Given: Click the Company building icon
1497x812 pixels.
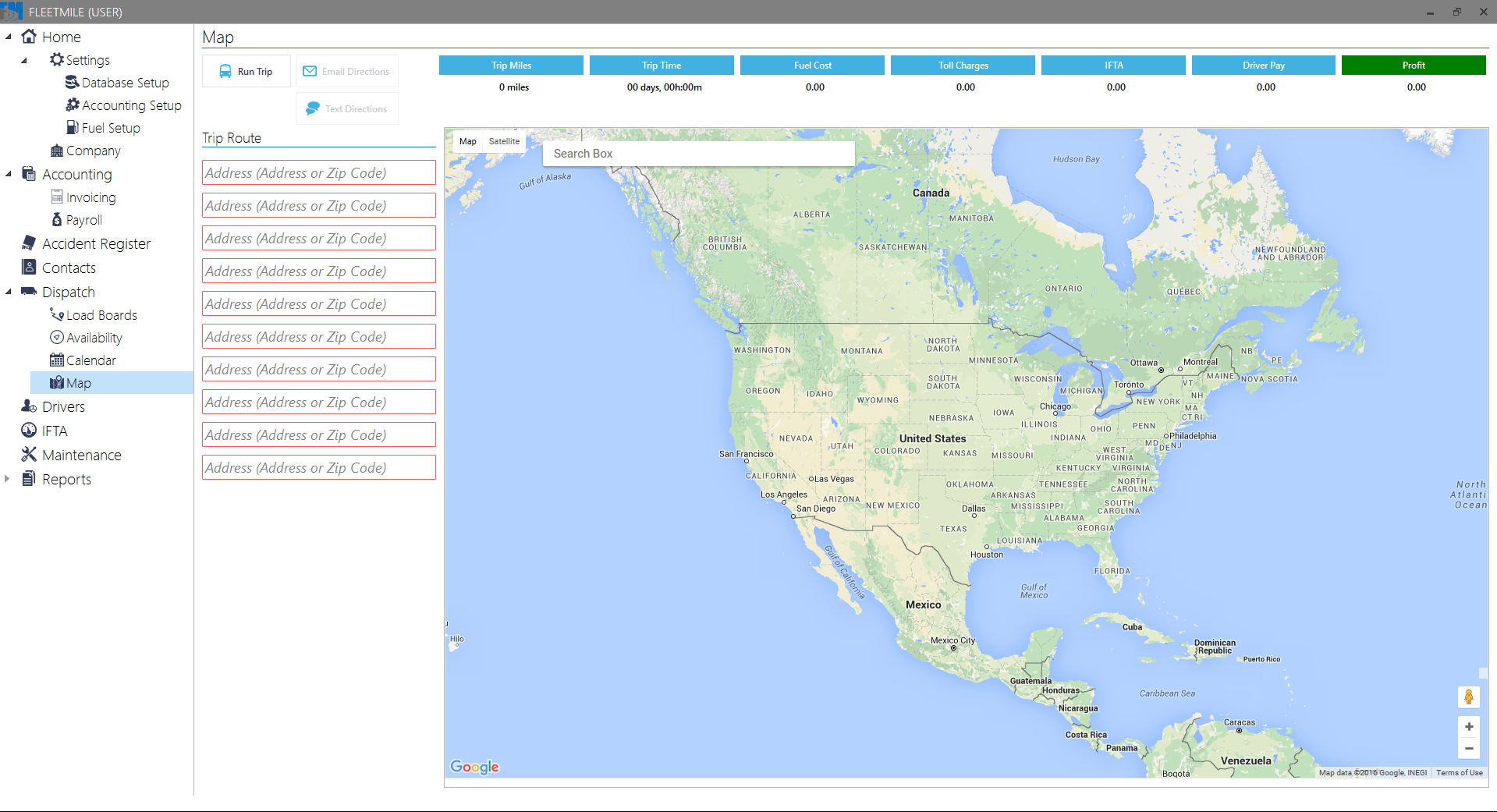Looking at the screenshot, I should tap(57, 150).
